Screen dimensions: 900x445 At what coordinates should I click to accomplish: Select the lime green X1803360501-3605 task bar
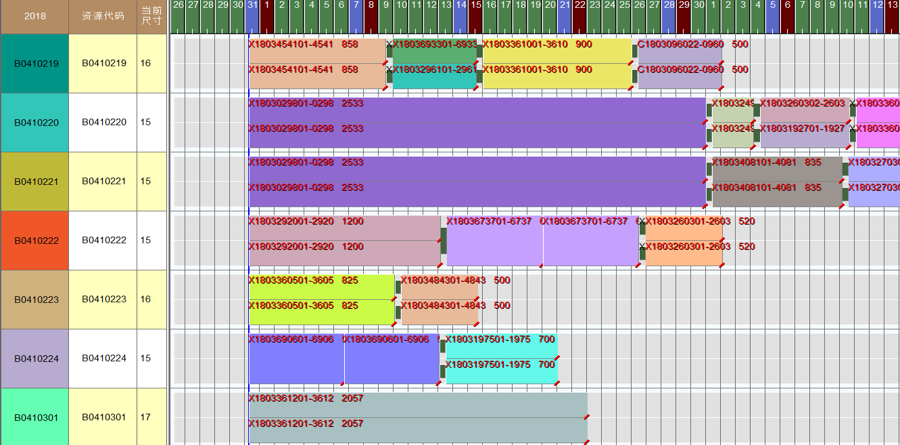coord(321,299)
